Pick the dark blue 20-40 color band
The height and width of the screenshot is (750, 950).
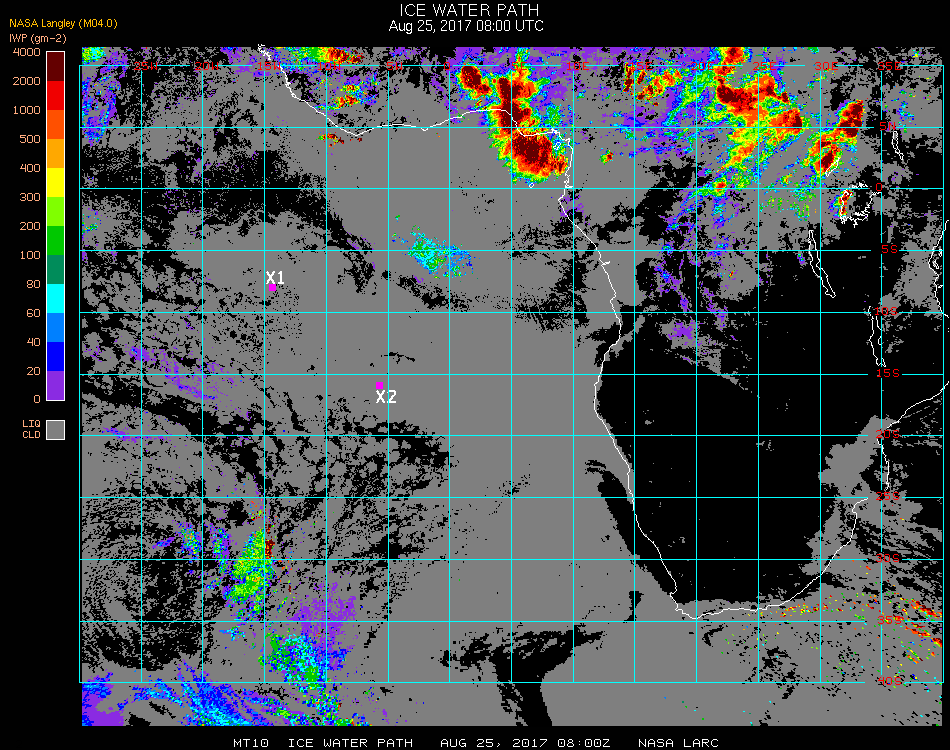[56, 357]
